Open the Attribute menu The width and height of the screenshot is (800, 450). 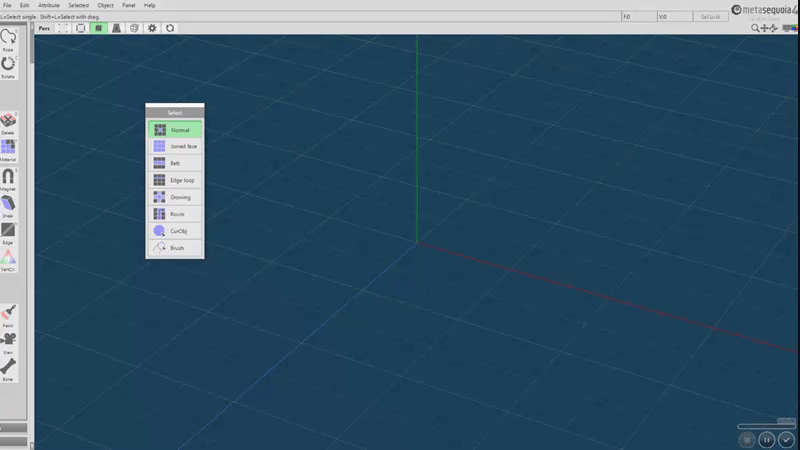coord(49,5)
